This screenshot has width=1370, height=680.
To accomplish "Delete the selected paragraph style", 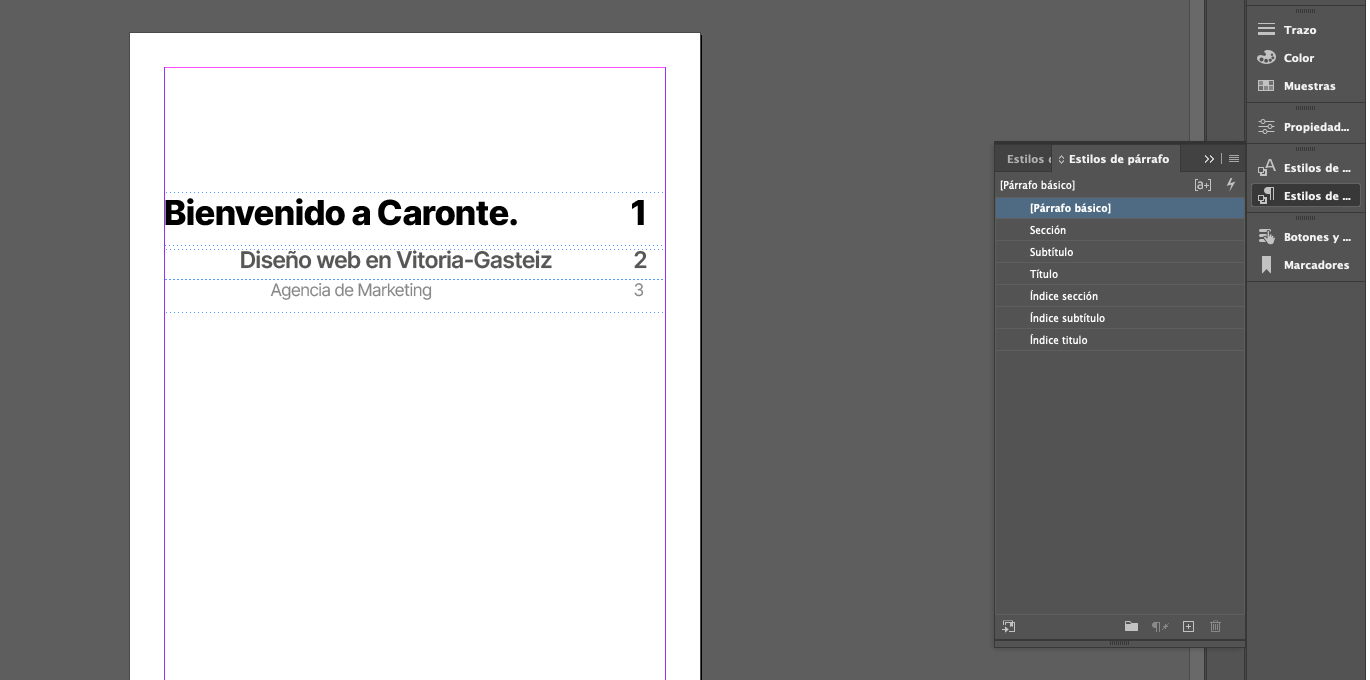I will point(1215,626).
